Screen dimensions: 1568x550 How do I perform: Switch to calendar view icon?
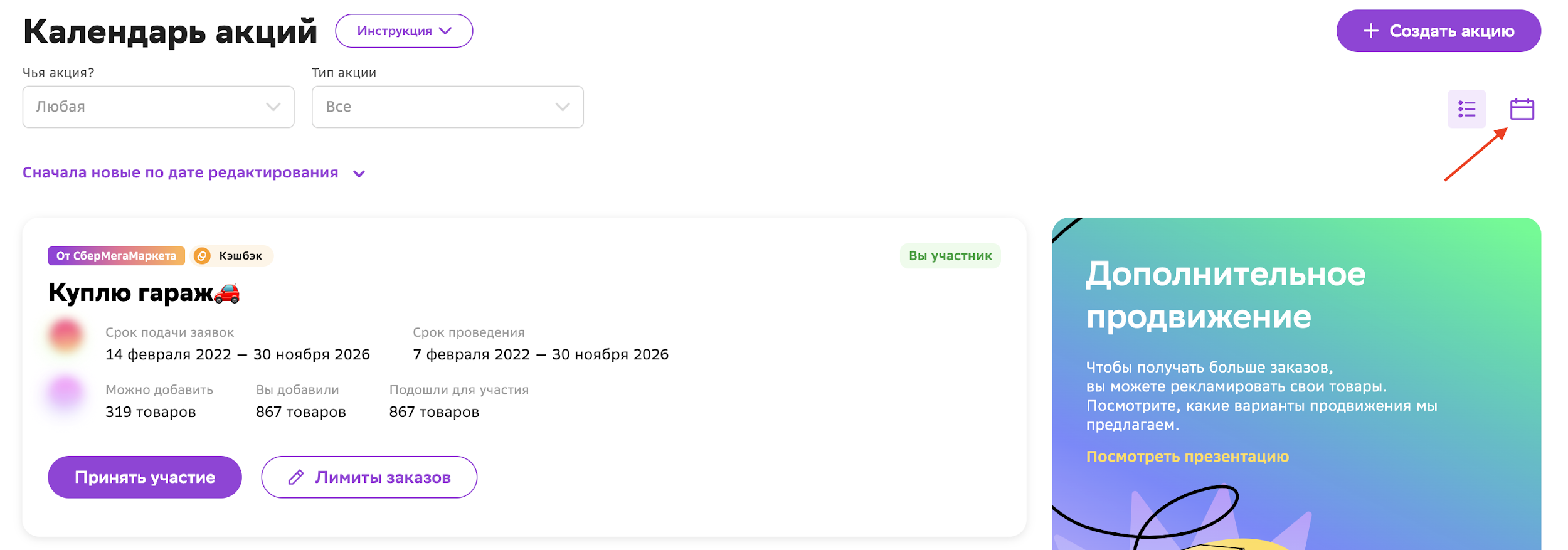[1522, 109]
